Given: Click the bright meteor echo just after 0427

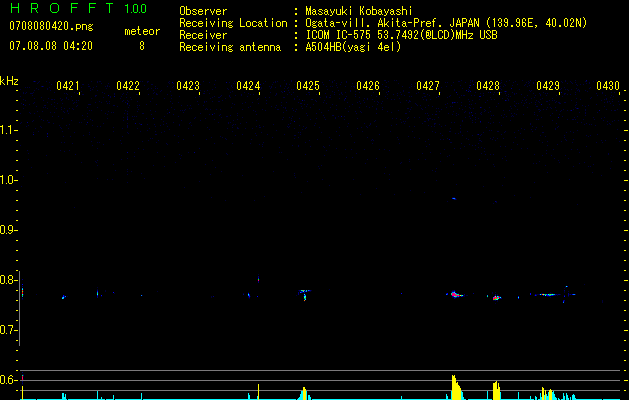Looking at the screenshot, I should [455, 294].
